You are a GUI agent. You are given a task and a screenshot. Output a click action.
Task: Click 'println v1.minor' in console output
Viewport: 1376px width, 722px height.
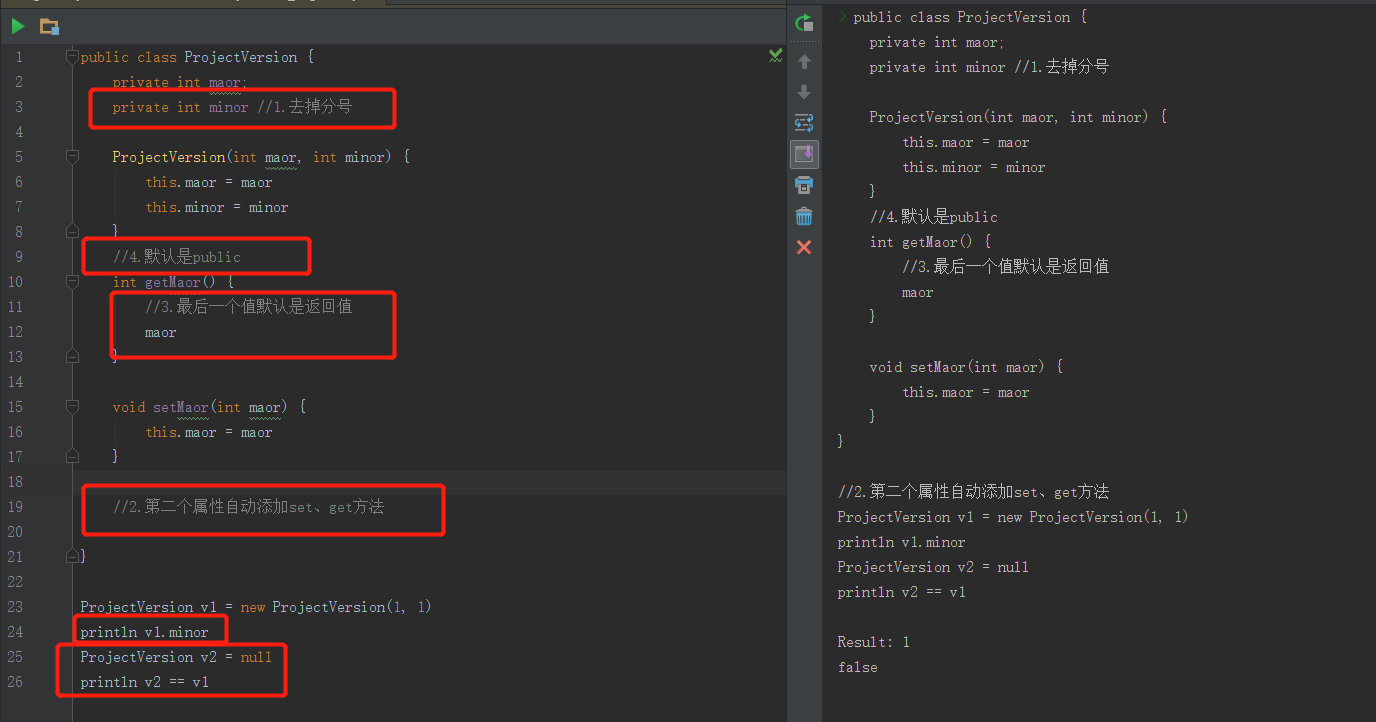(902, 542)
